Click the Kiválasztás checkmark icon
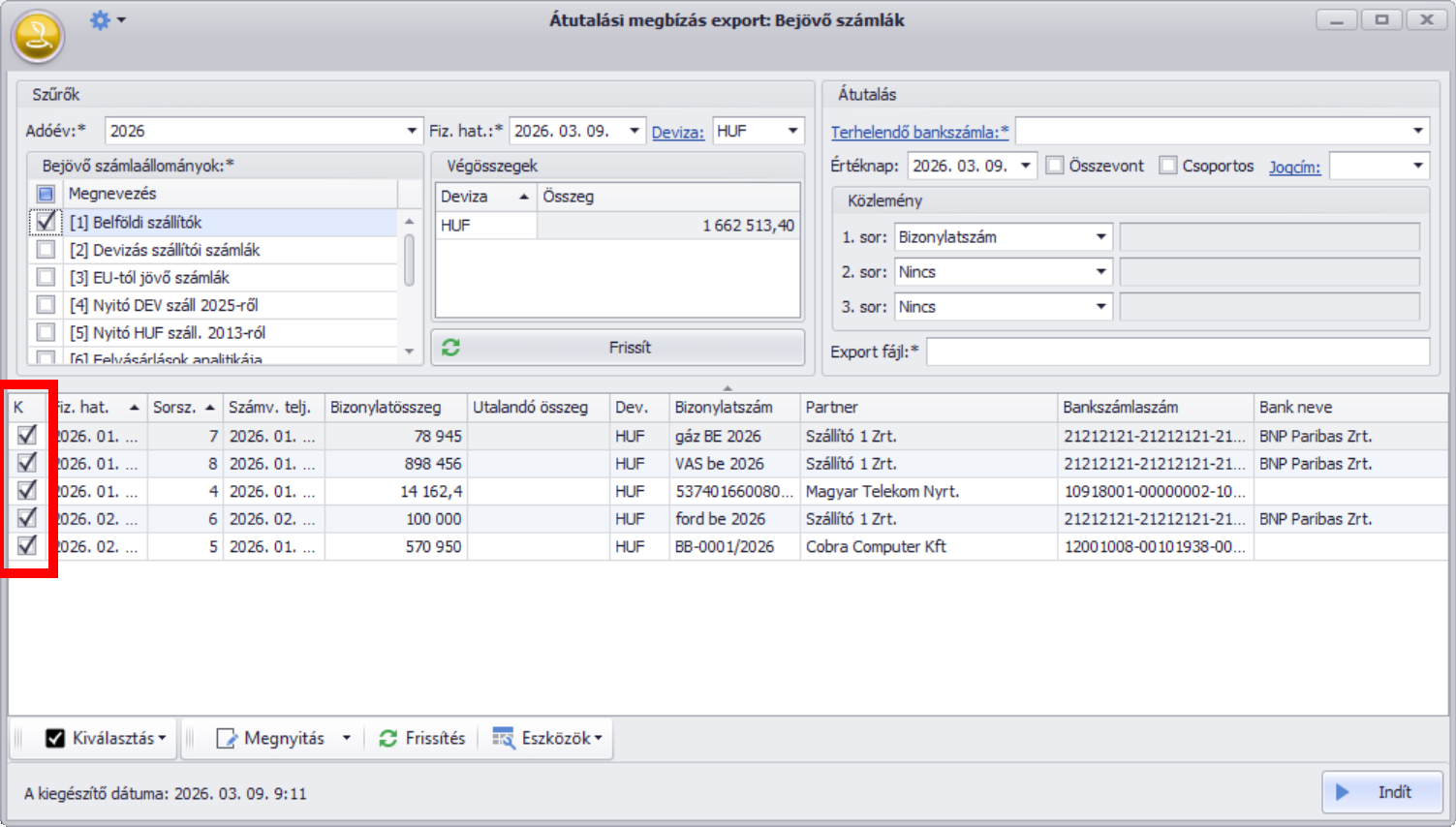Image resolution: width=1456 pixels, height=827 pixels. [55, 739]
